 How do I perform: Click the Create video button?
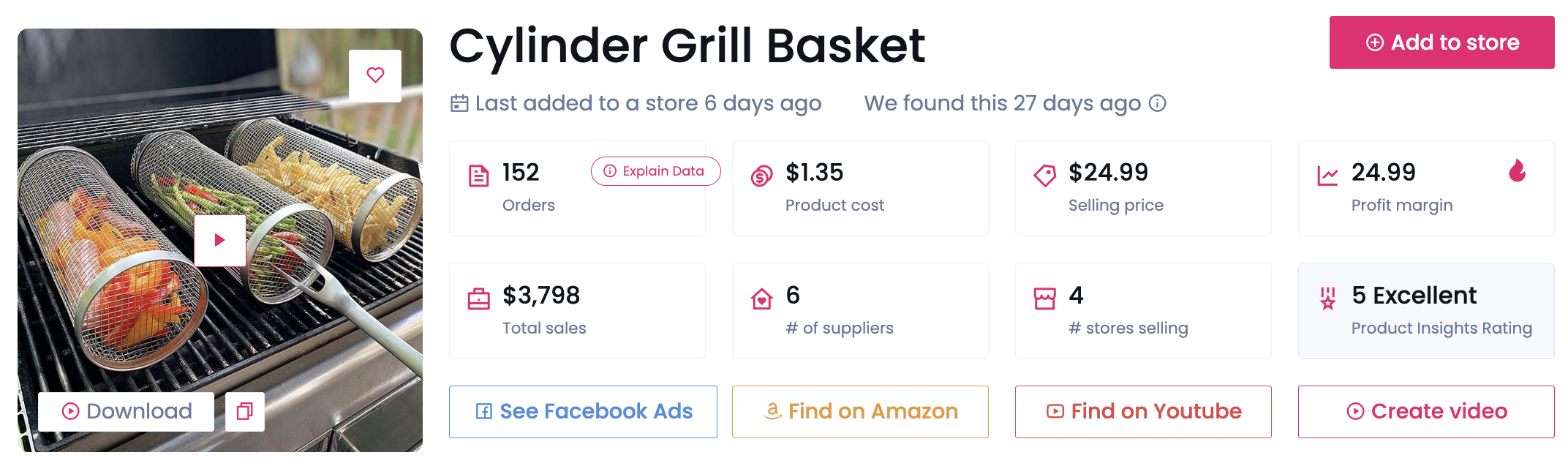pyautogui.click(x=1426, y=411)
